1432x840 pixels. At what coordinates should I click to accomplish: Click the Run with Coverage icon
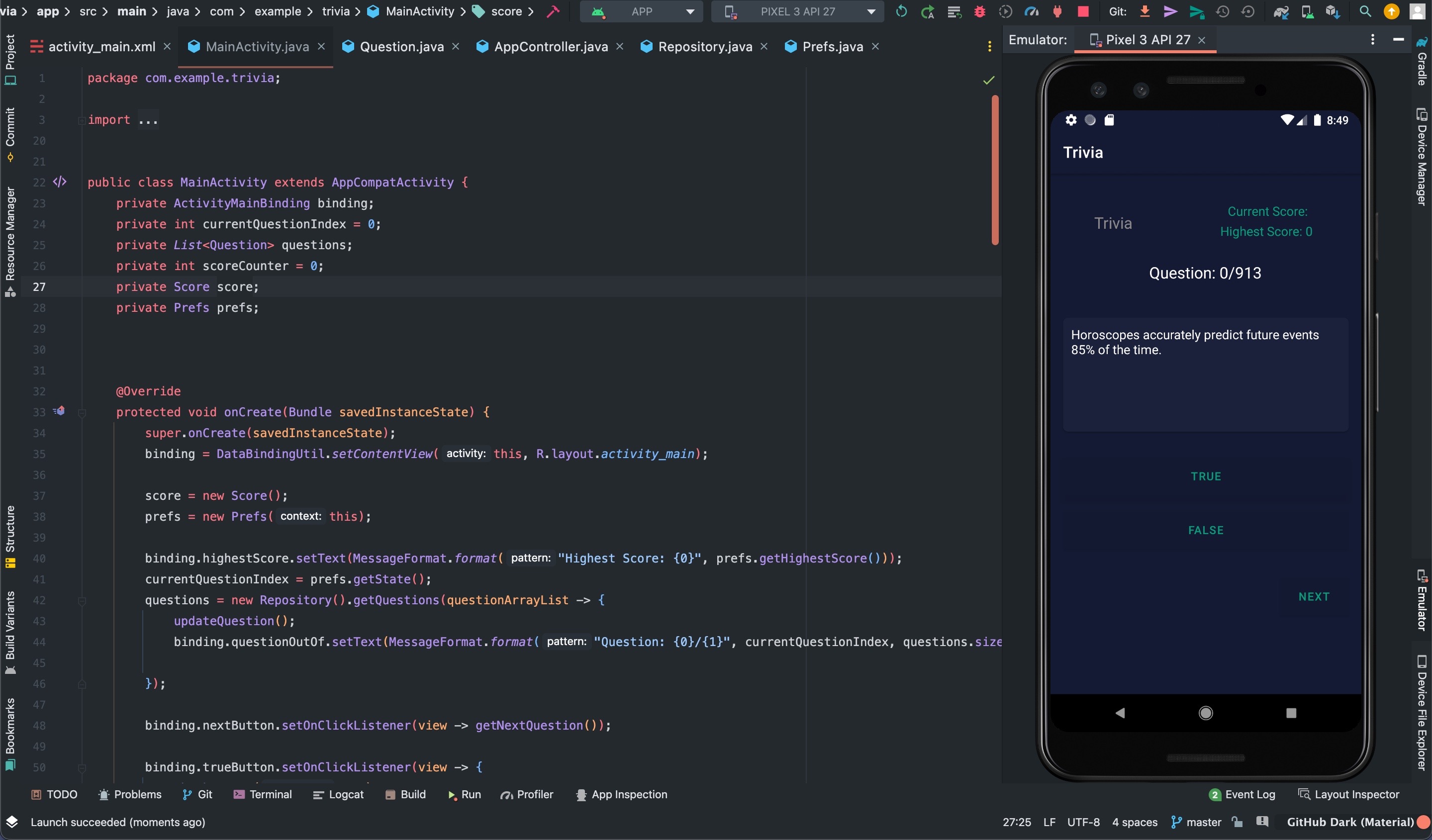[x=1005, y=11]
